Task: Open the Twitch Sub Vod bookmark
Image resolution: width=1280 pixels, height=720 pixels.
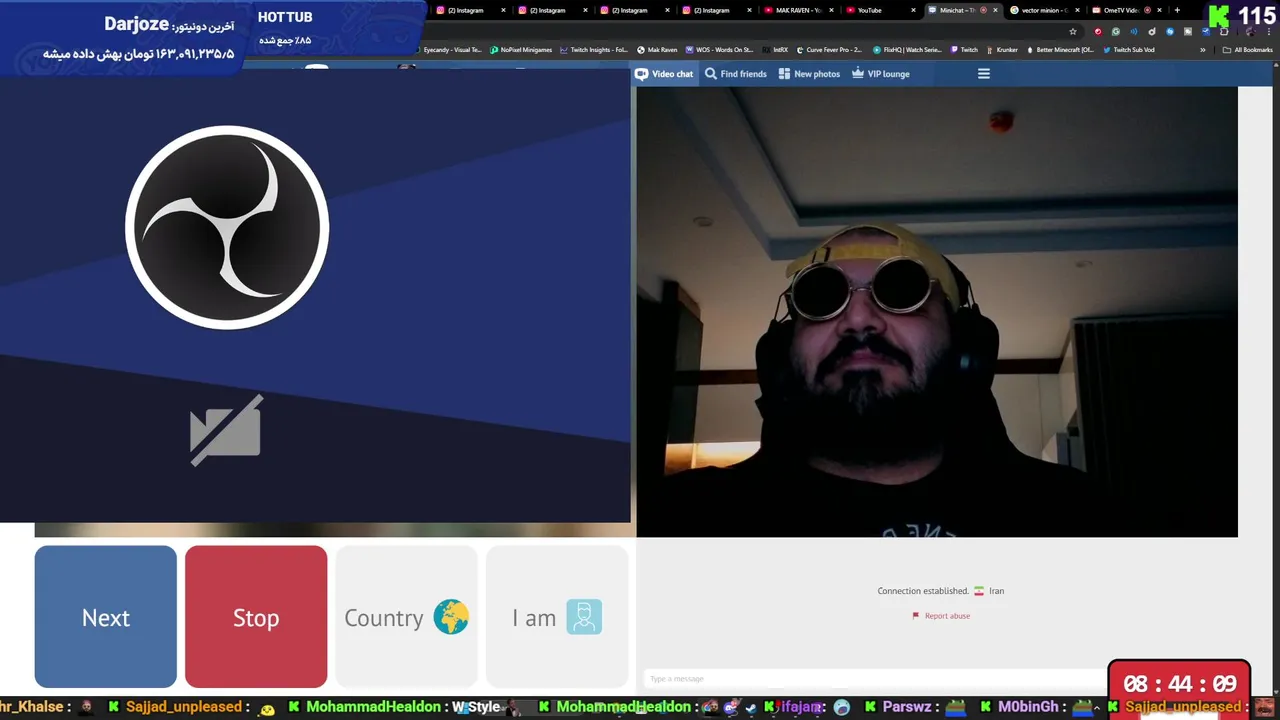Action: point(1129,49)
